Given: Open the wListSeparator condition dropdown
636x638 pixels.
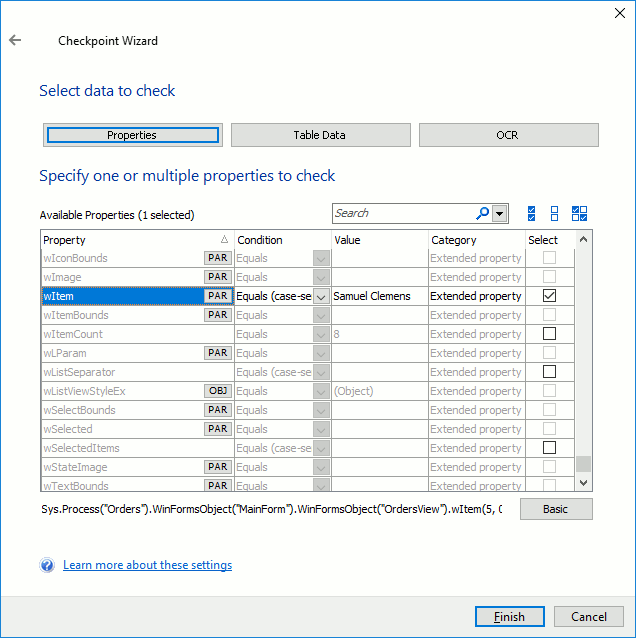Looking at the screenshot, I should tap(321, 372).
